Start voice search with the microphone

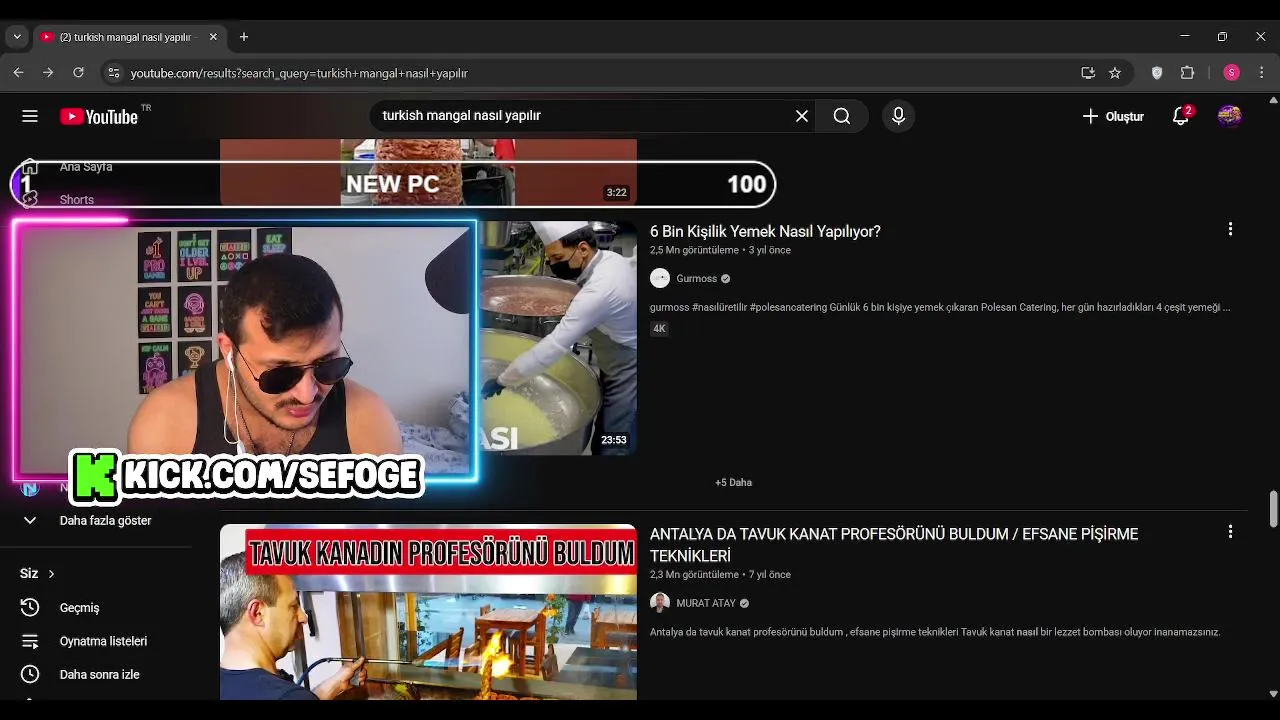click(x=898, y=116)
